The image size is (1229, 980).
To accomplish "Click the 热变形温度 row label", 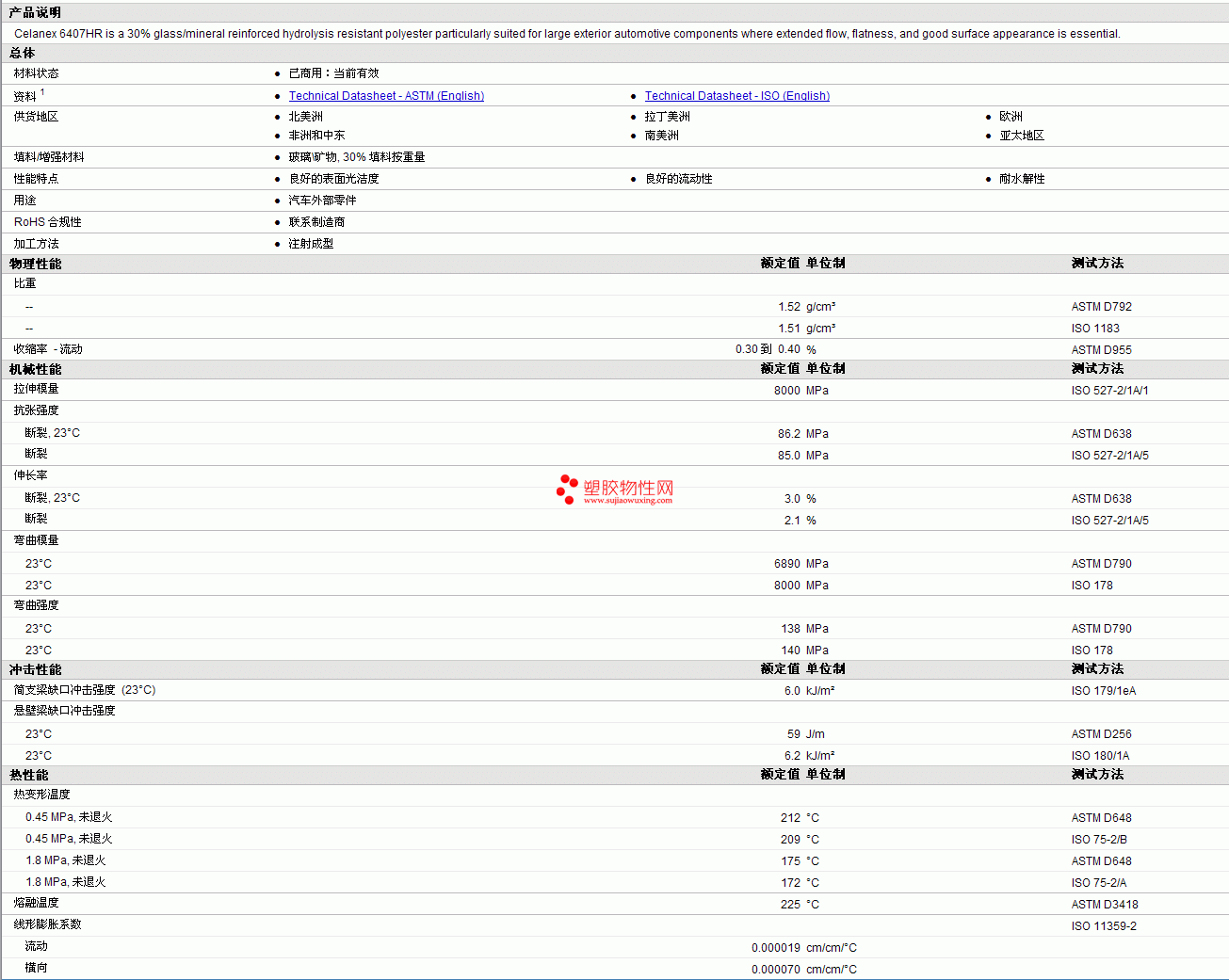I will coord(42,795).
